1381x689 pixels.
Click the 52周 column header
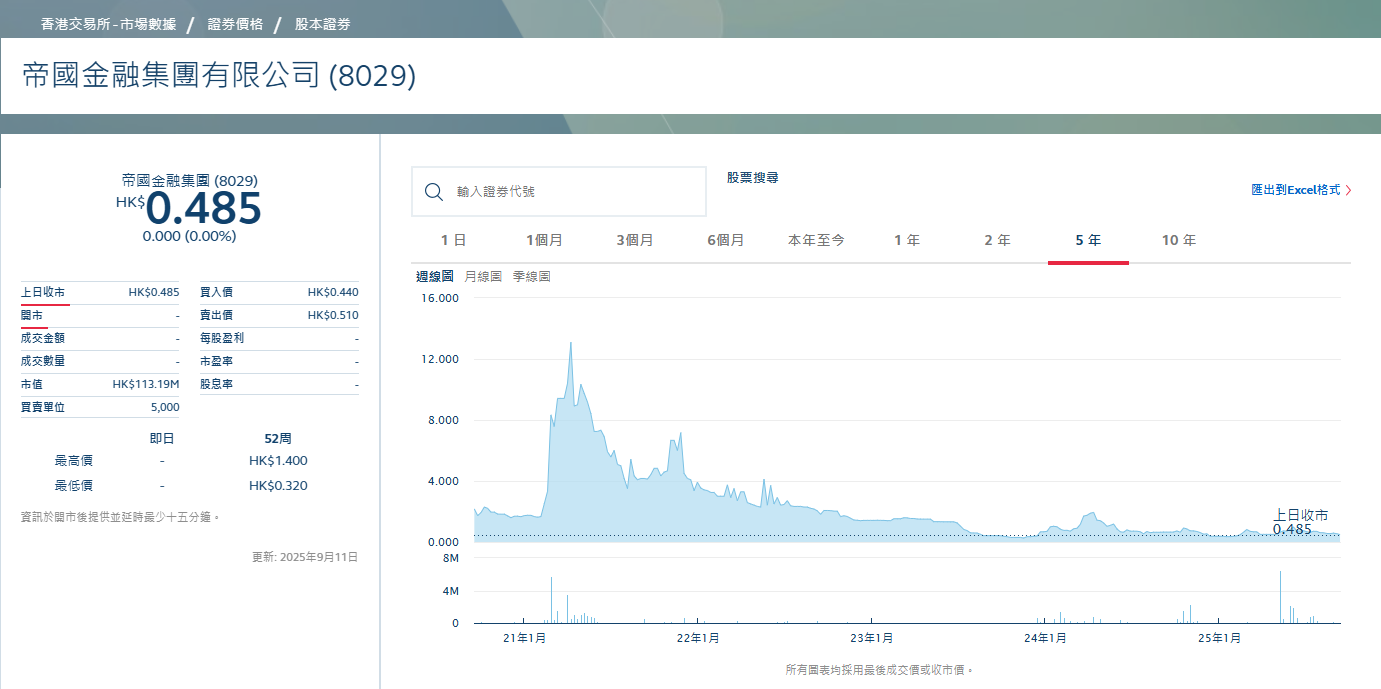tap(278, 438)
